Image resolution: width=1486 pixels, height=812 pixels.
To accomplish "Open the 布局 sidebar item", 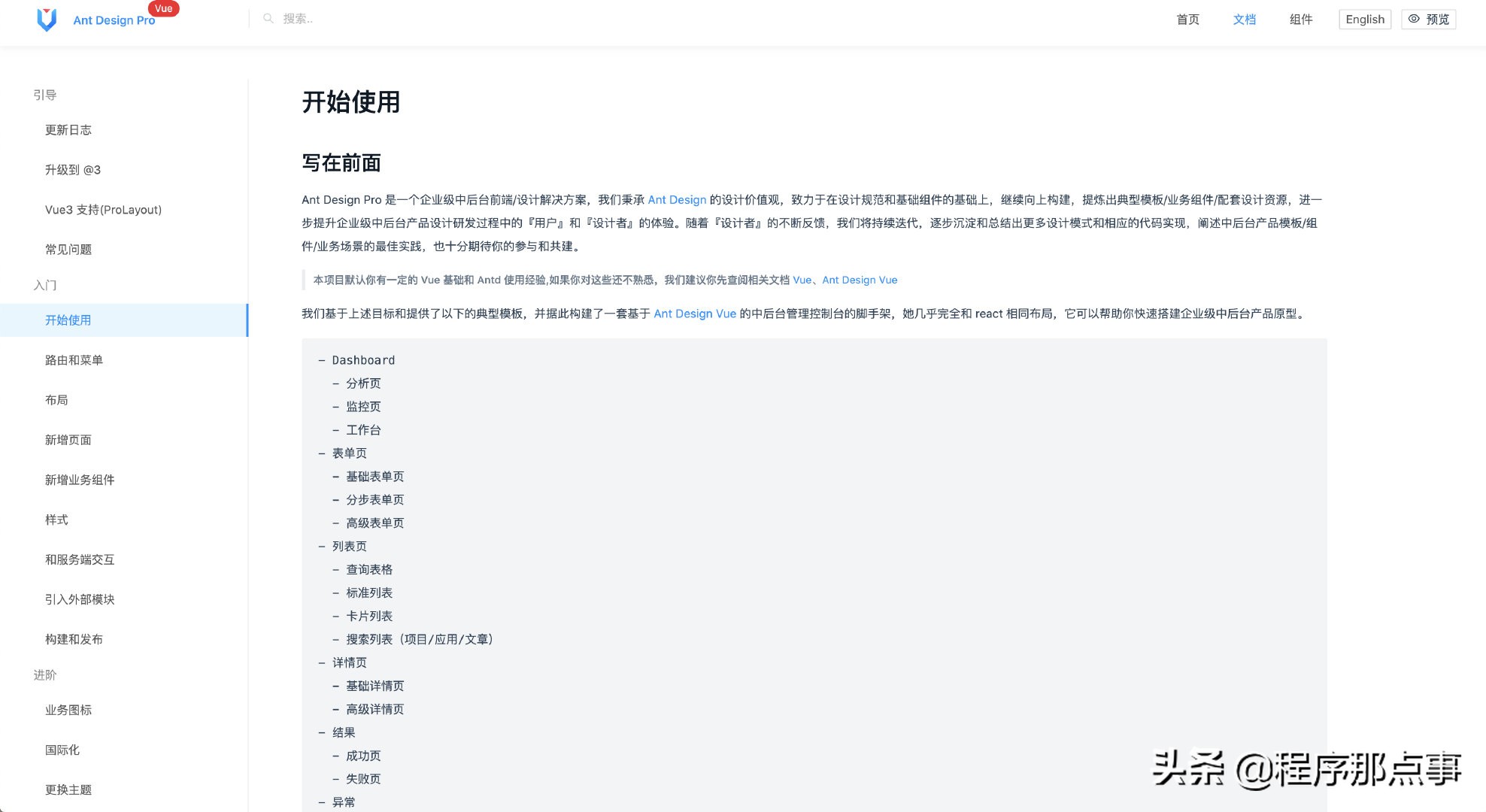I will click(x=56, y=400).
